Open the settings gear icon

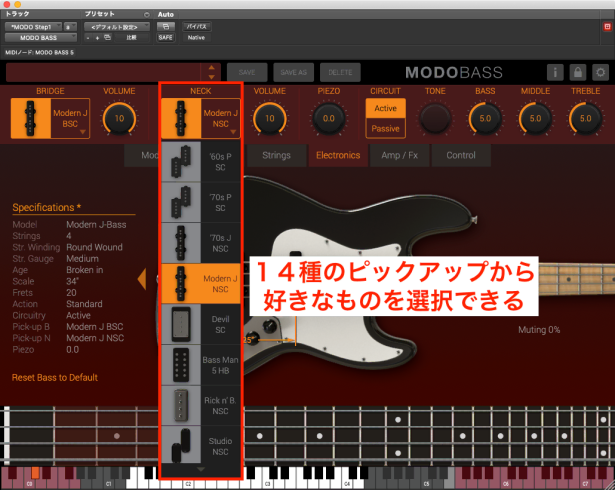[x=600, y=72]
